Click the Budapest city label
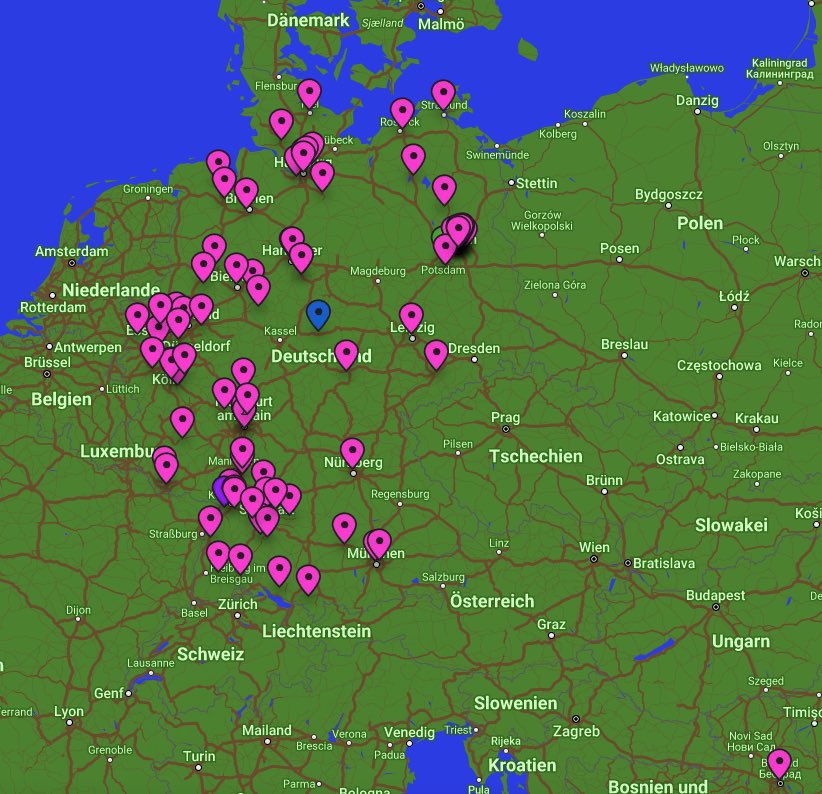822x794 pixels. 716,595
